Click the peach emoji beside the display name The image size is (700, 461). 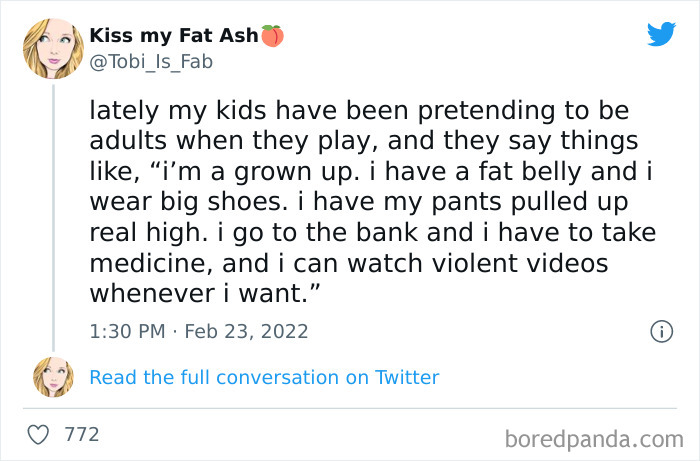(273, 36)
